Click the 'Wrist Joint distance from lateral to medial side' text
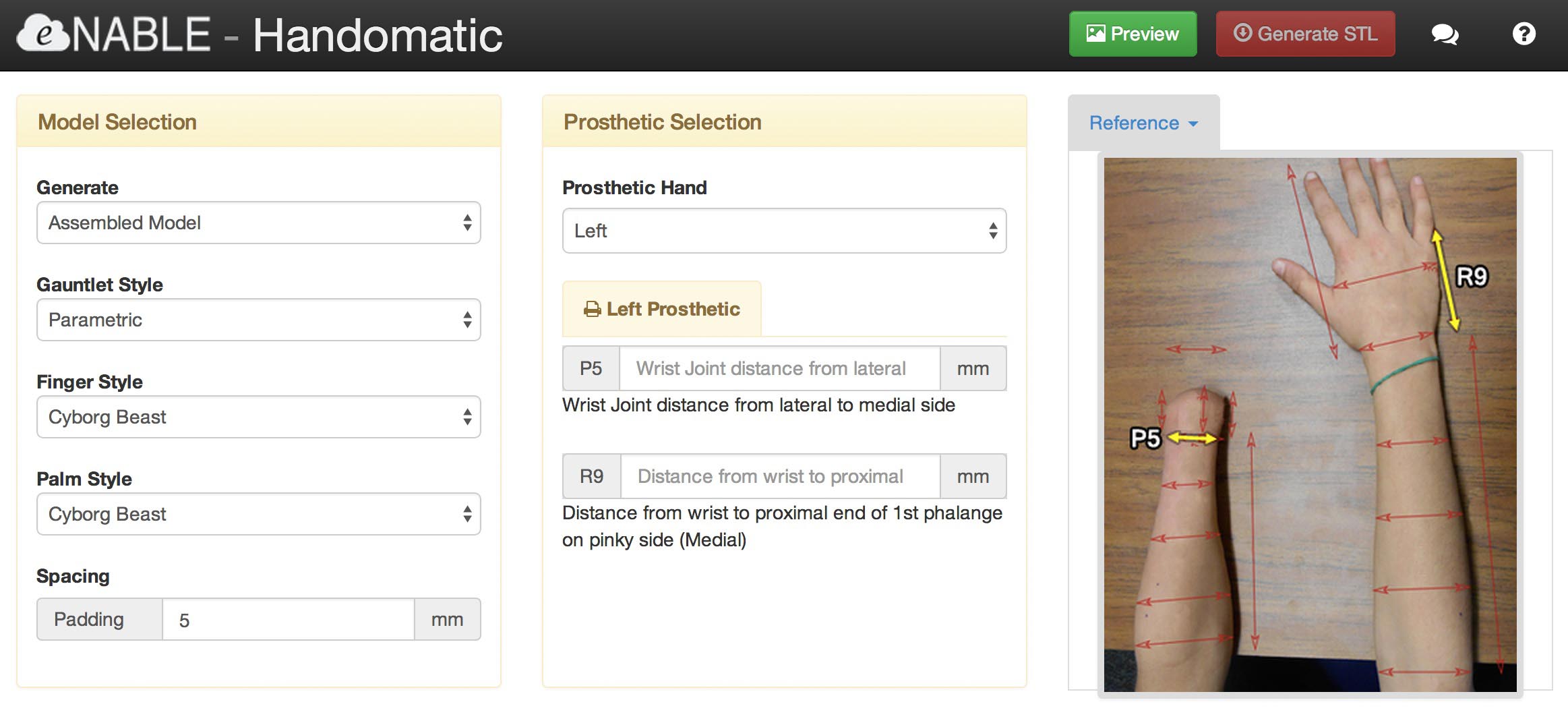 [758, 405]
